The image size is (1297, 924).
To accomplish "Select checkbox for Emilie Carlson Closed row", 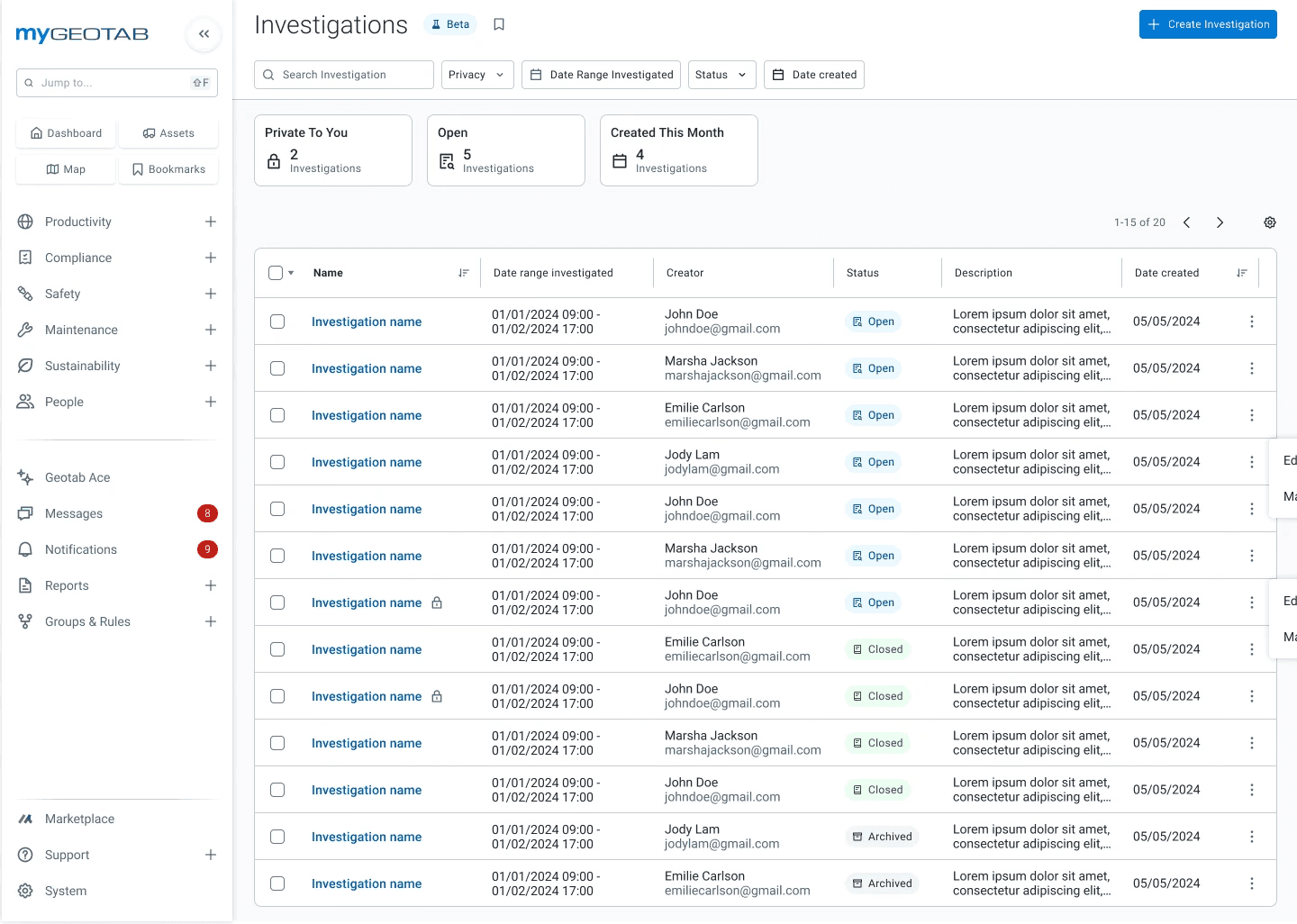I will 277,649.
